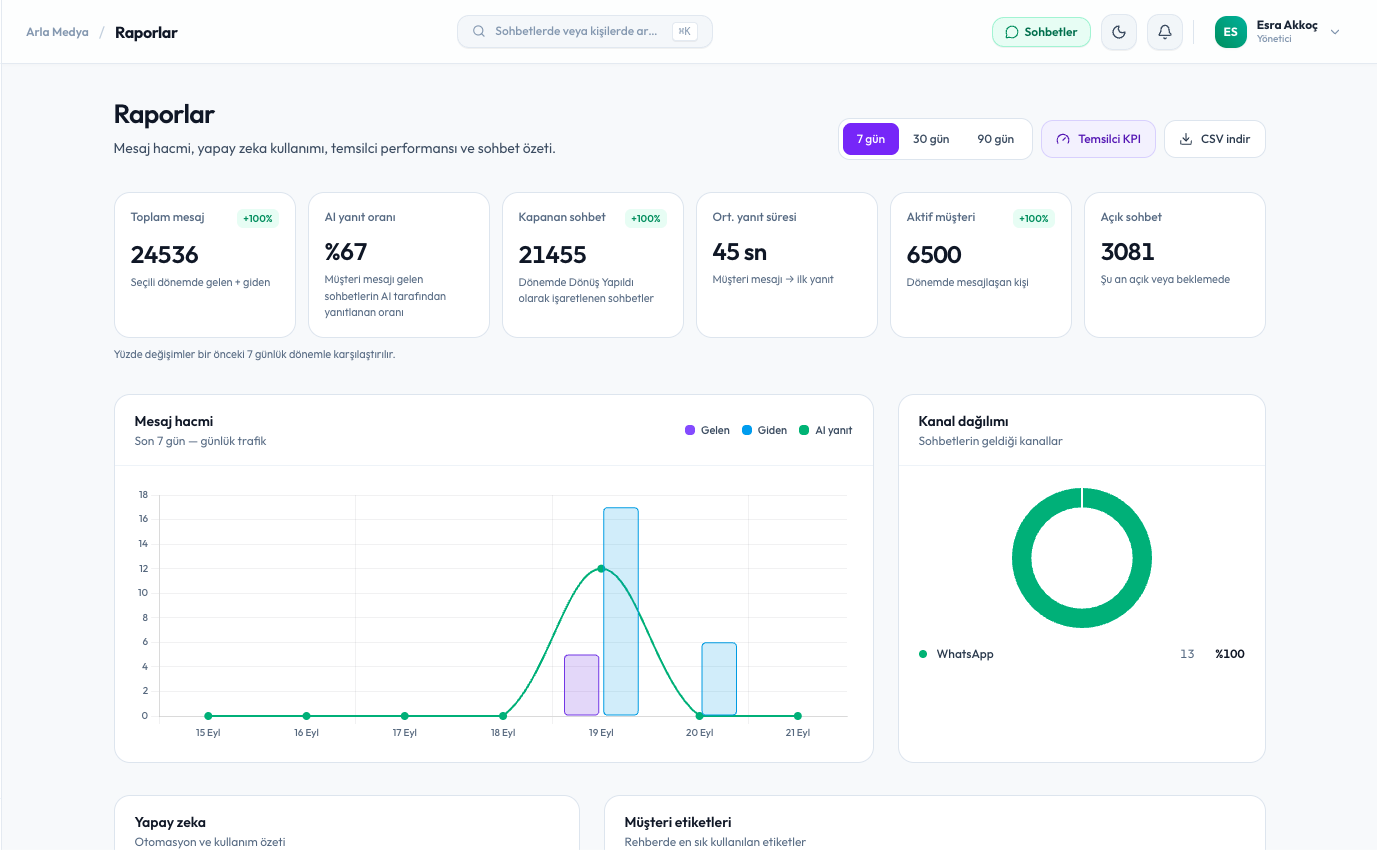
Task: Switch to the 30 gün period
Action: click(x=931, y=139)
